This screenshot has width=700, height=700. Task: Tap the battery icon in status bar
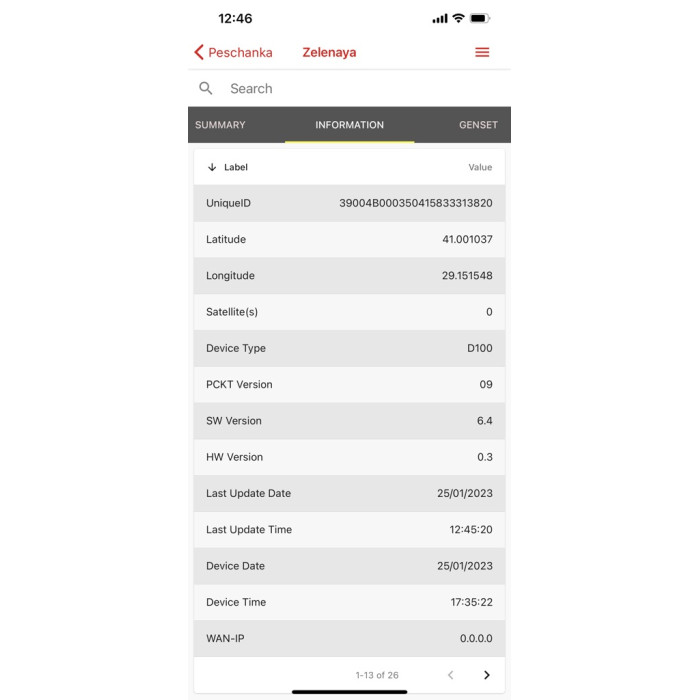480,18
